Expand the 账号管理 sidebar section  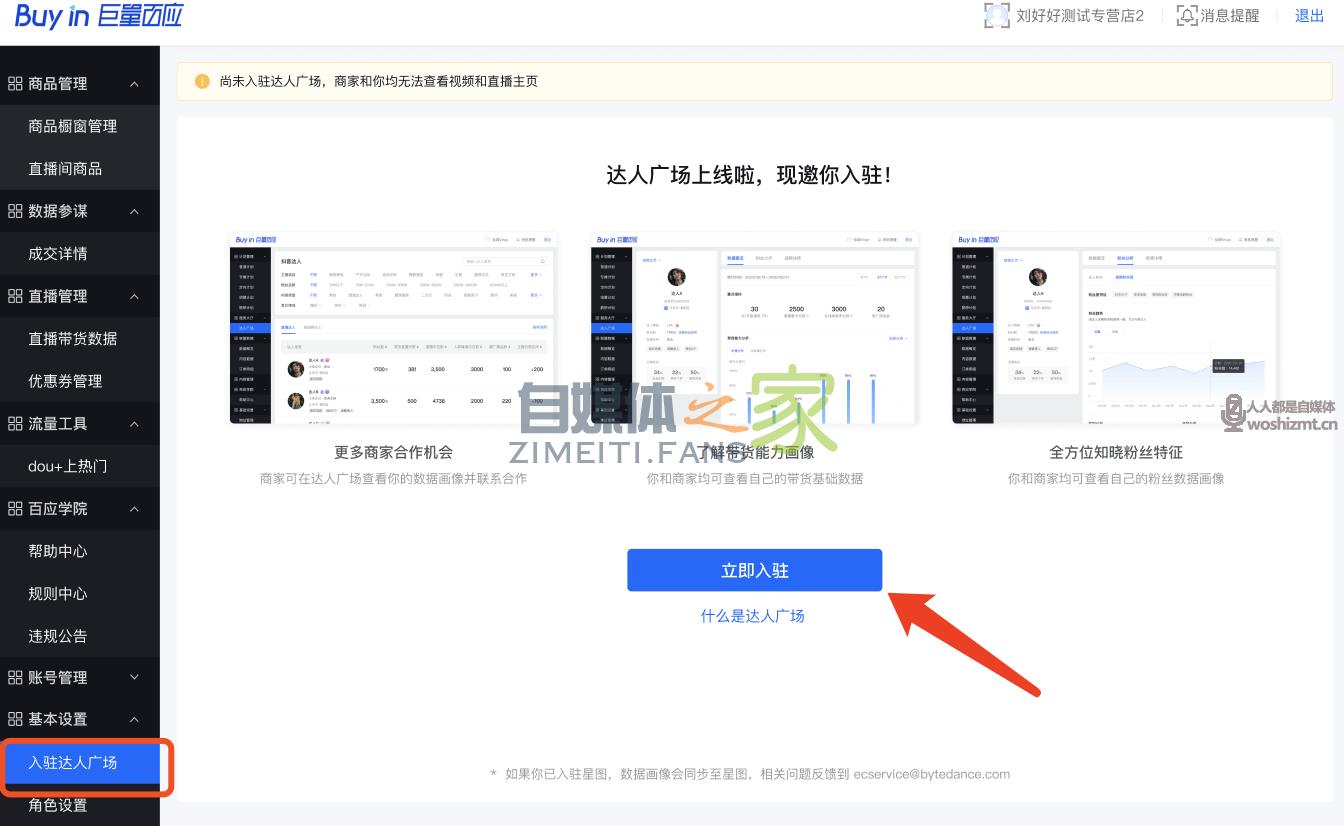click(x=134, y=677)
